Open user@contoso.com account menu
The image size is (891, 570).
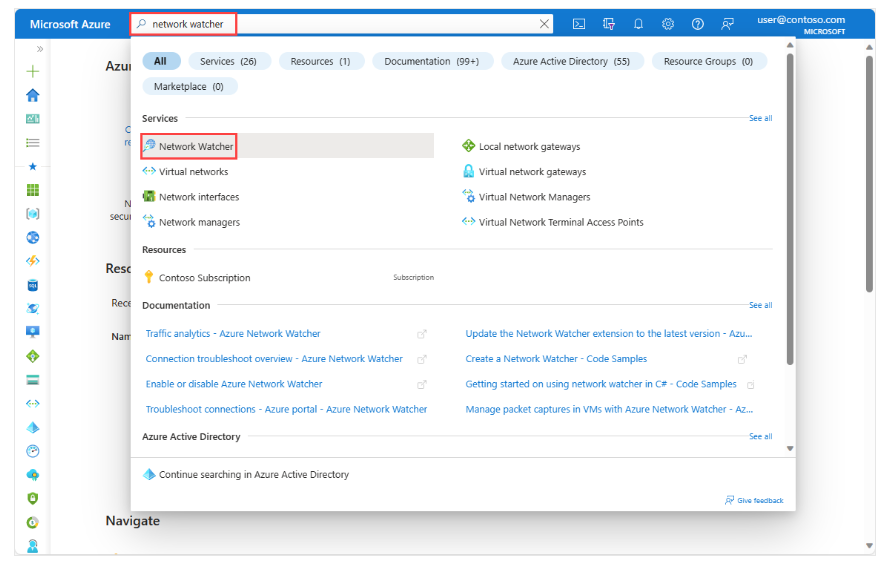coord(801,24)
